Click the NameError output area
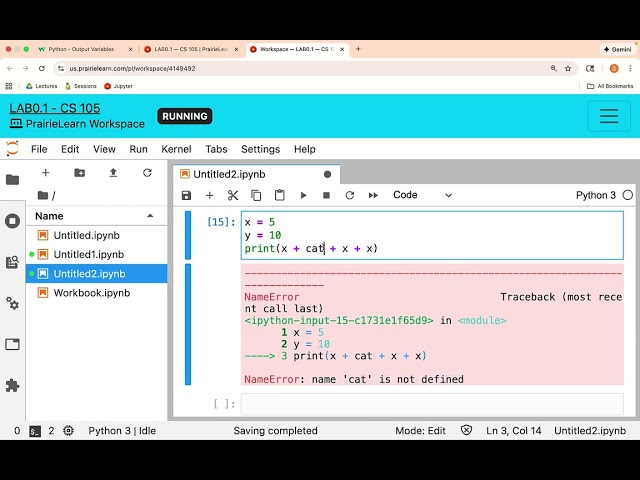The width and height of the screenshot is (640, 480). coord(432,324)
